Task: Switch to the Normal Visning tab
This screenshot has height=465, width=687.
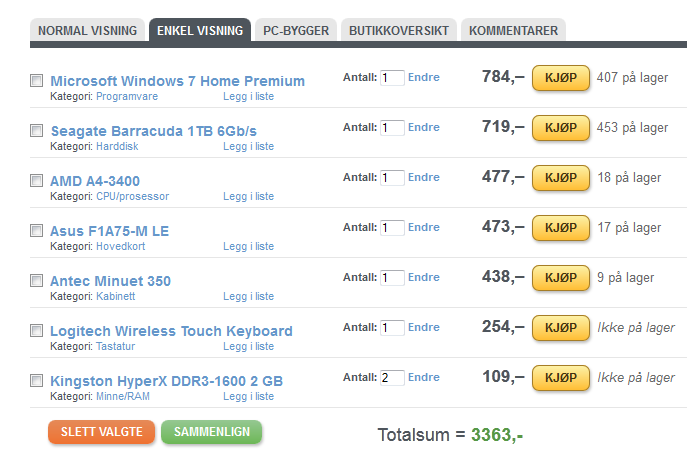Action: coord(87,30)
